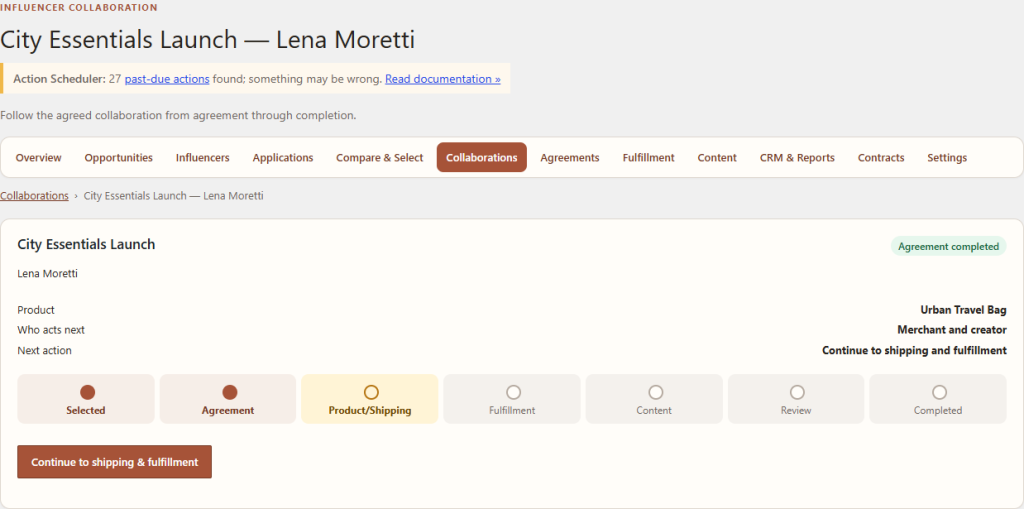This screenshot has width=1024, height=509.
Task: Go to CRM & Reports tab
Action: click(797, 157)
